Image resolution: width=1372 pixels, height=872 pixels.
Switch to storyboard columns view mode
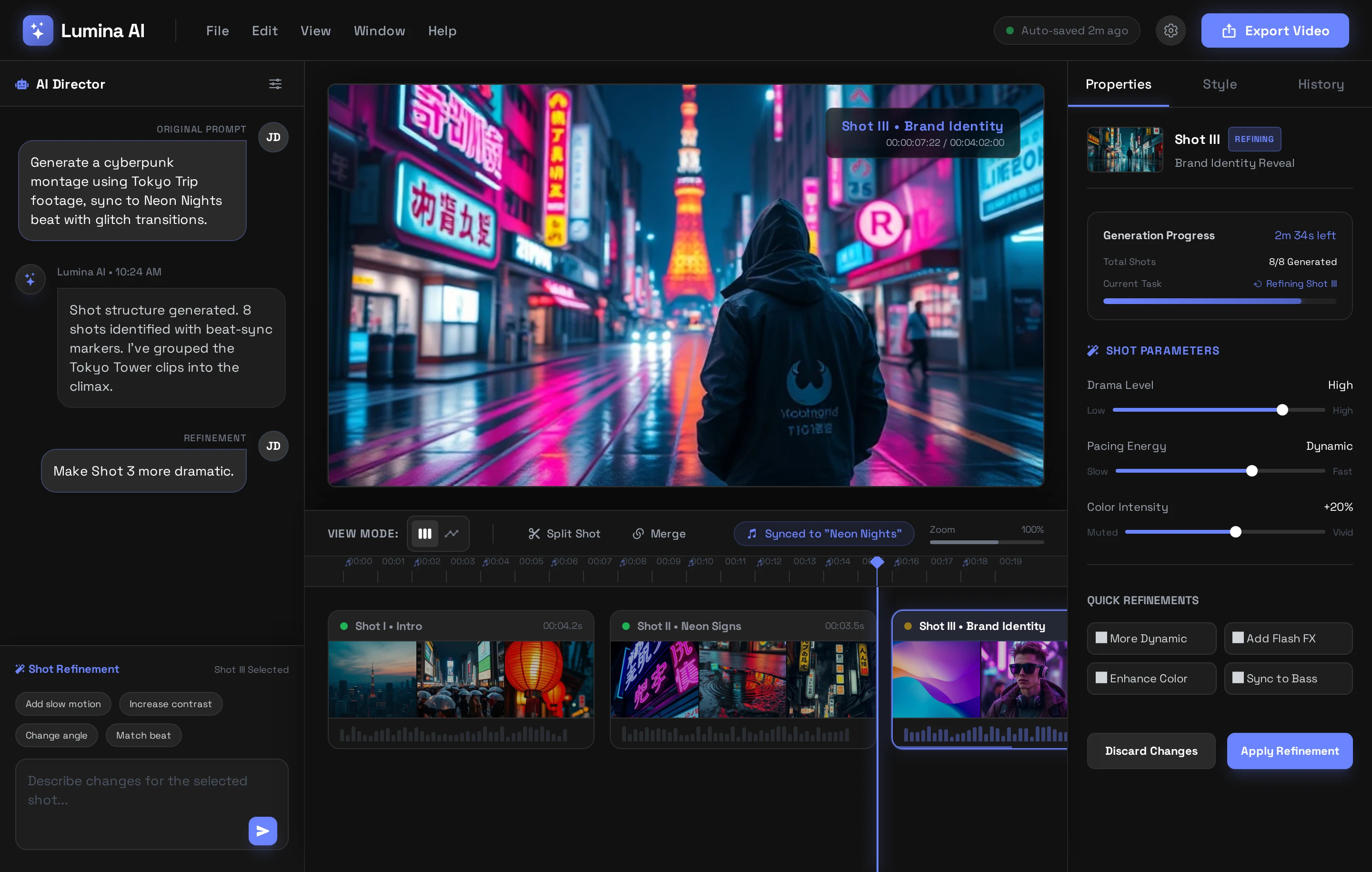tap(424, 534)
